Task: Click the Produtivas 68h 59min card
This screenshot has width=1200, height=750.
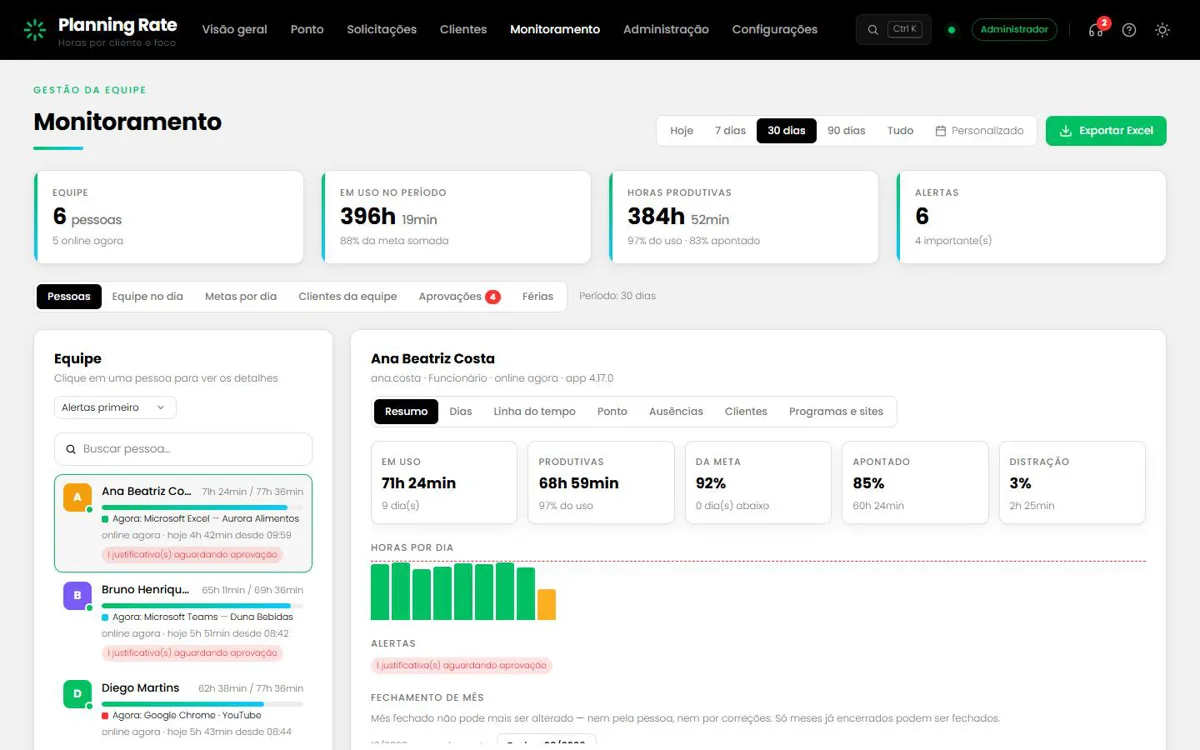Action: coord(601,483)
